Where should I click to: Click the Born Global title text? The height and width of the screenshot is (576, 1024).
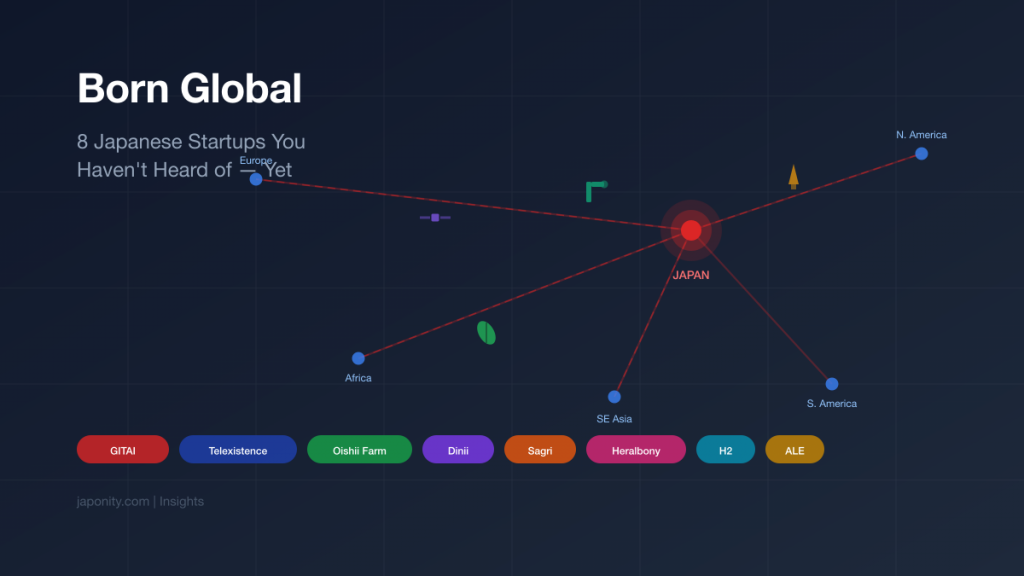[190, 88]
